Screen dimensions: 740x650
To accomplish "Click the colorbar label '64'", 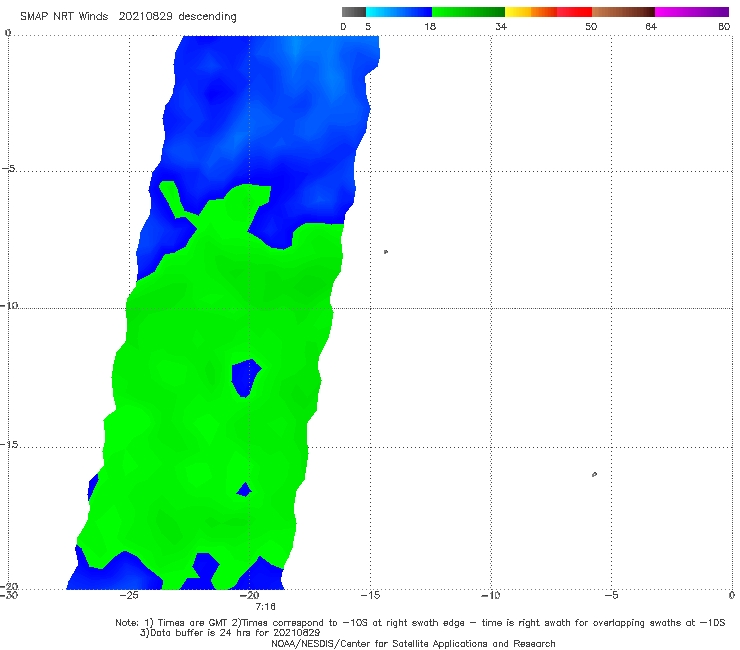I will (651, 26).
